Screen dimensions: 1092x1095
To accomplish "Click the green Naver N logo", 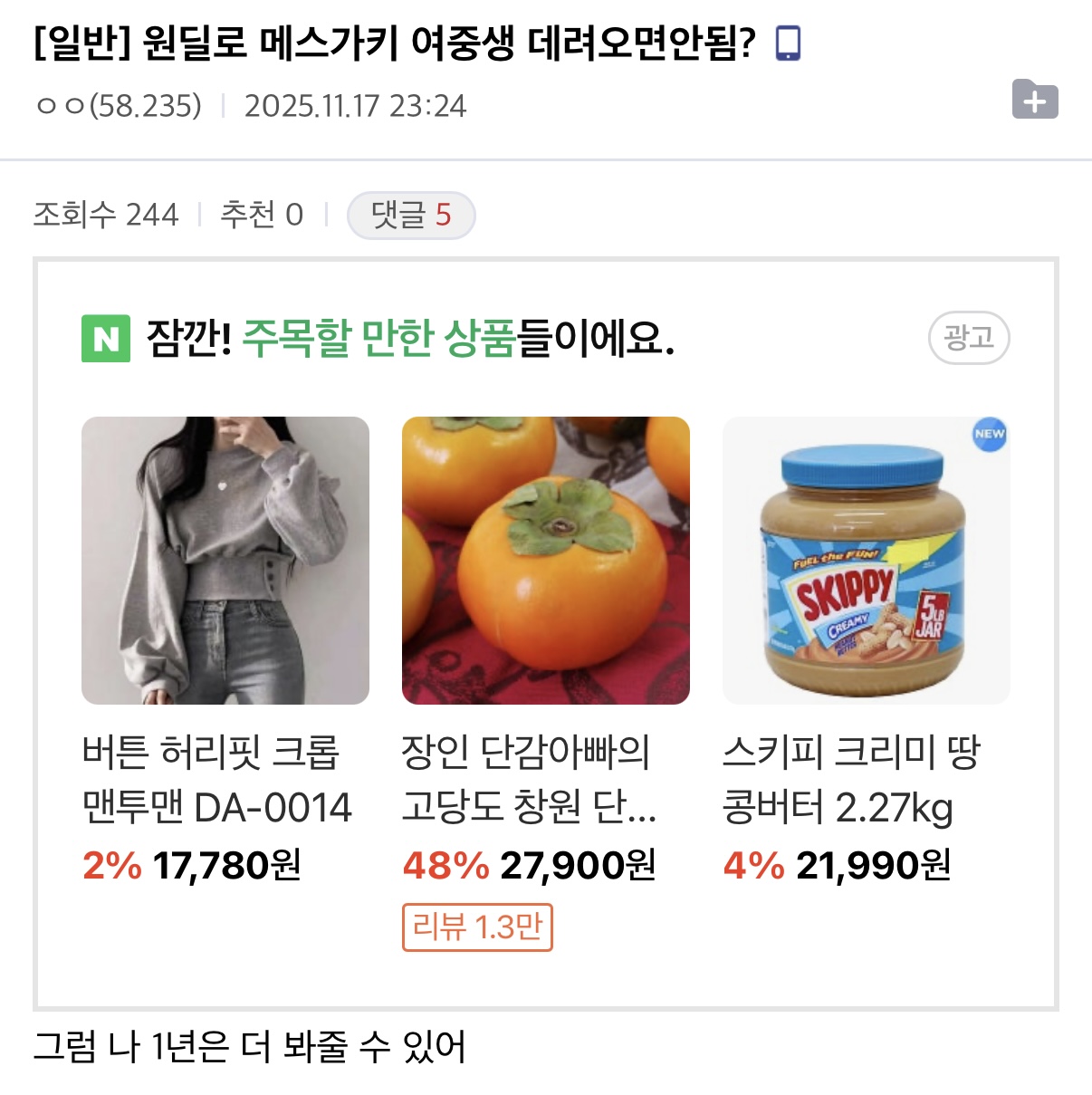I will 106,339.
